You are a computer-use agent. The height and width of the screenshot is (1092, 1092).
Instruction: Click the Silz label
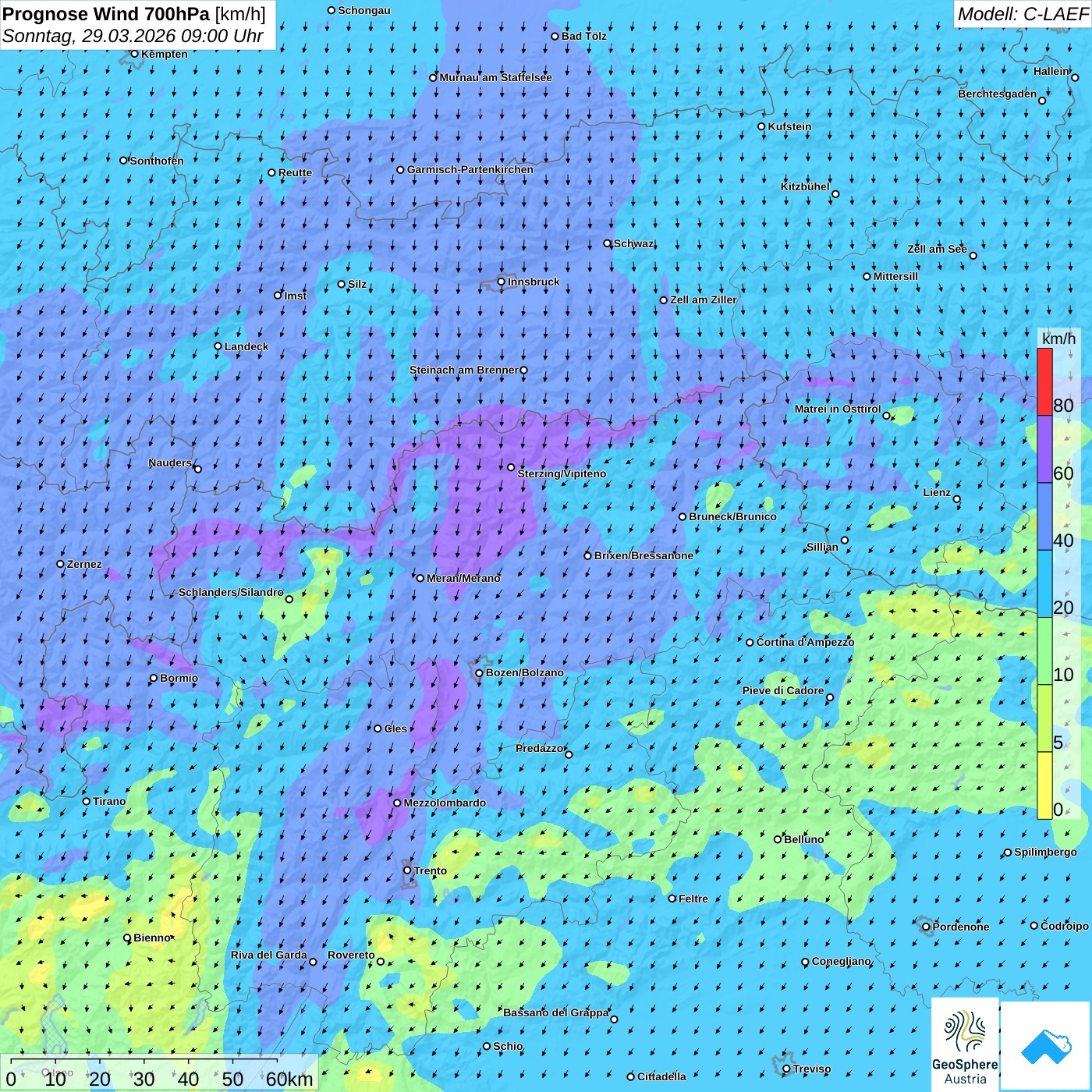click(357, 284)
